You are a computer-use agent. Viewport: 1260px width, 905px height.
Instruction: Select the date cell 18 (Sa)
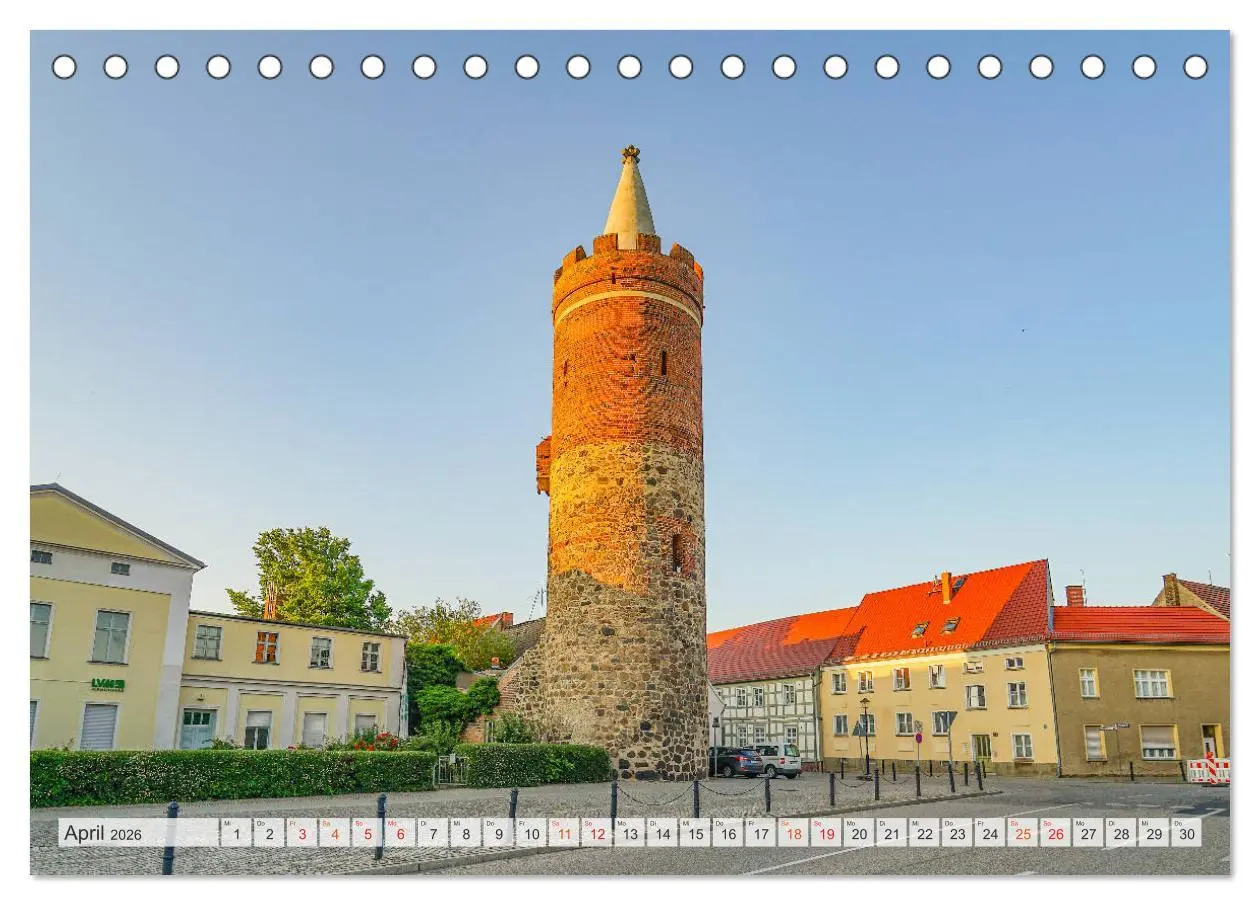793,833
